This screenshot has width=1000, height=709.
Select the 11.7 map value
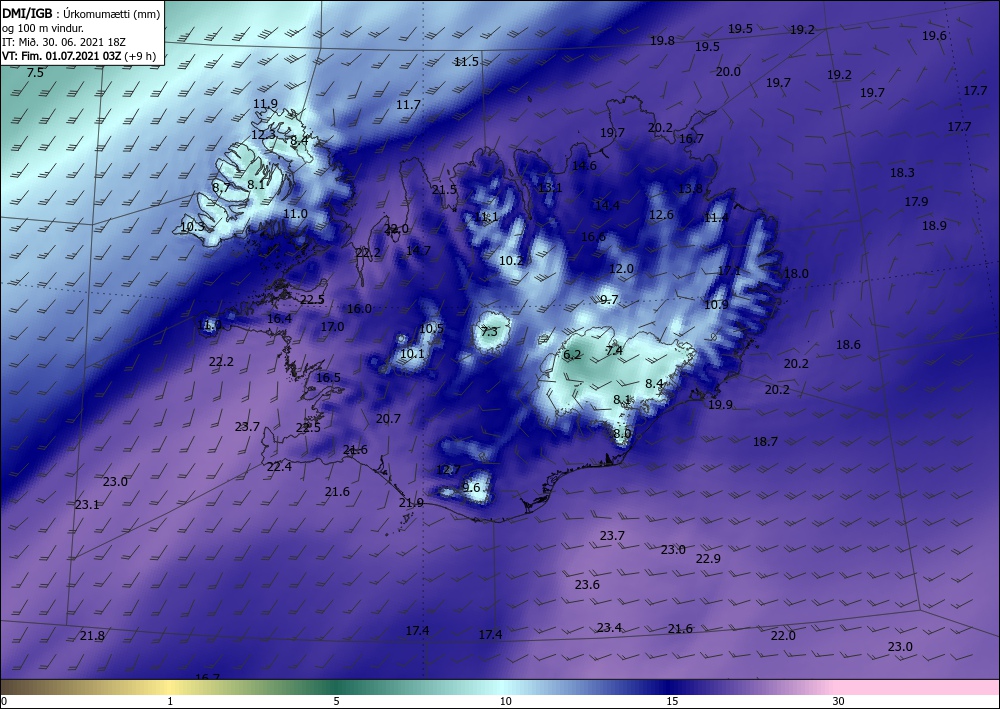pos(408,105)
